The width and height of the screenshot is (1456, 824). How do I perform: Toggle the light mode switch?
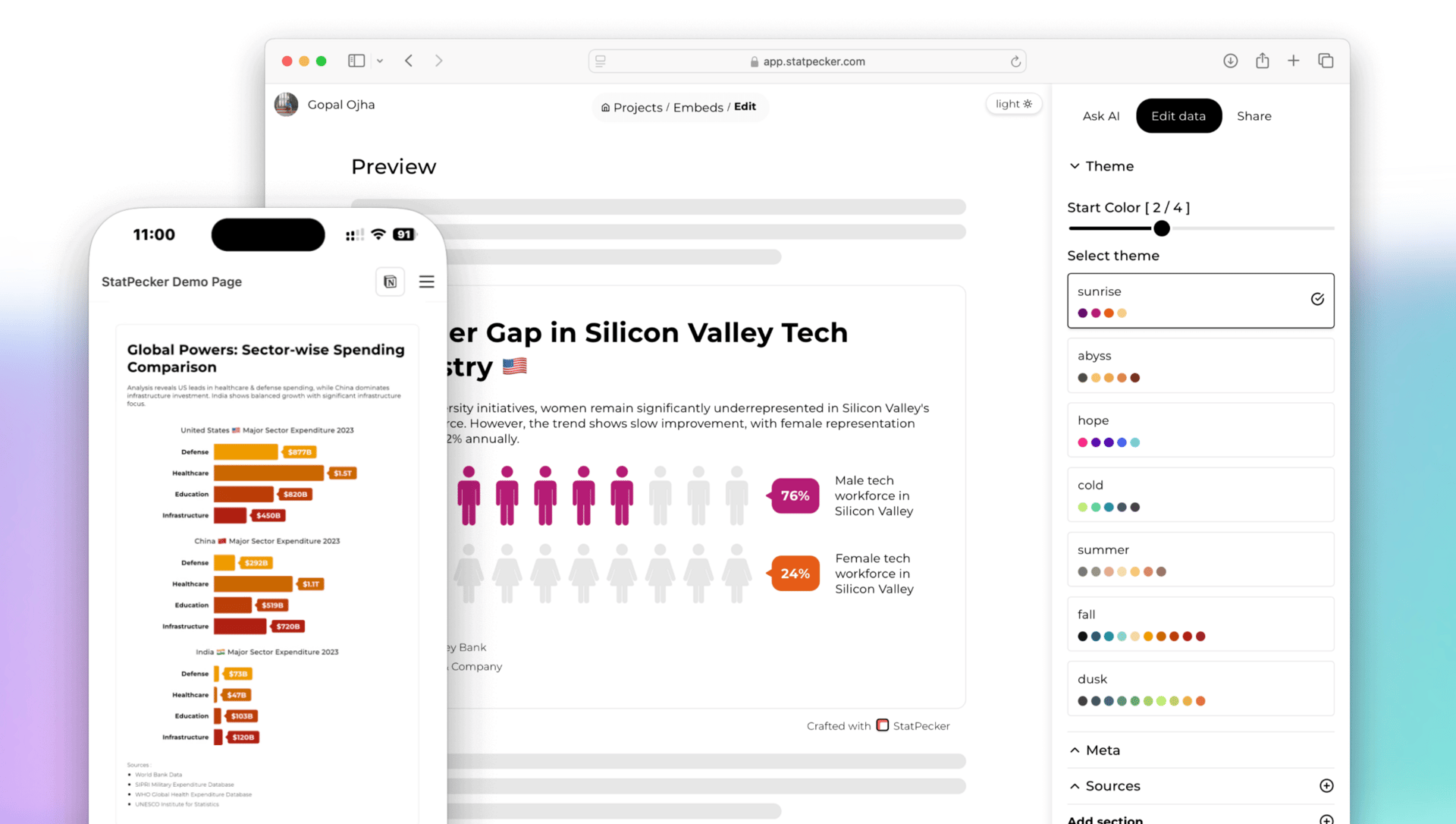[1014, 104]
